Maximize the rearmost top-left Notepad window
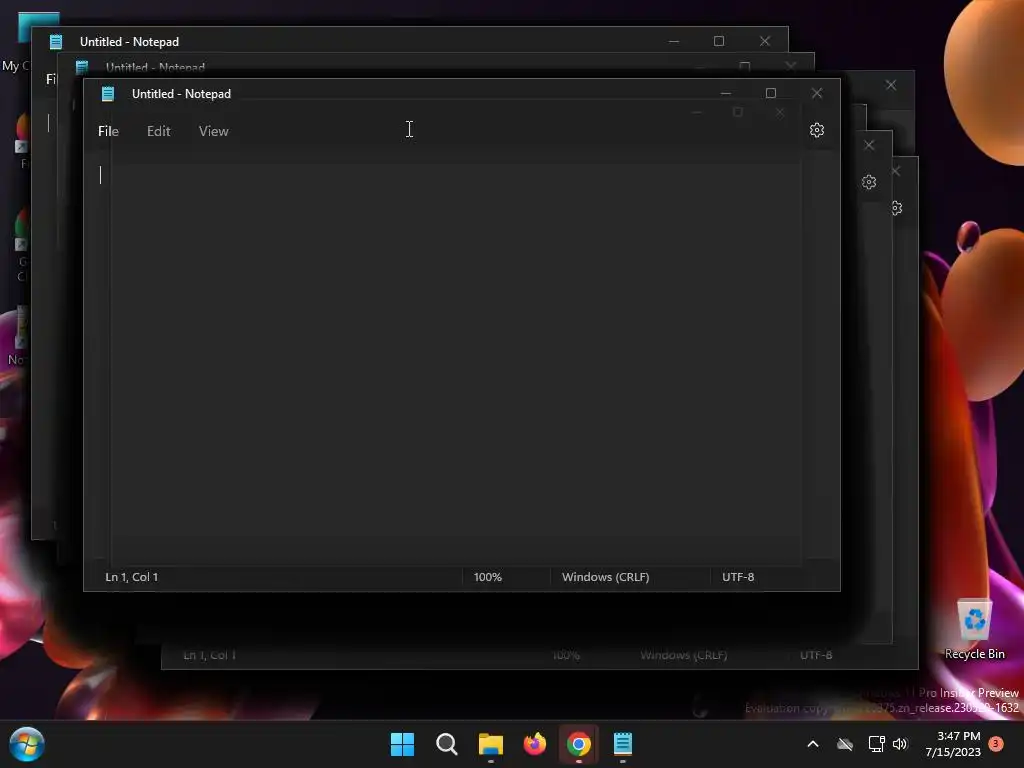Screen dimensions: 1024x768 pos(719,41)
